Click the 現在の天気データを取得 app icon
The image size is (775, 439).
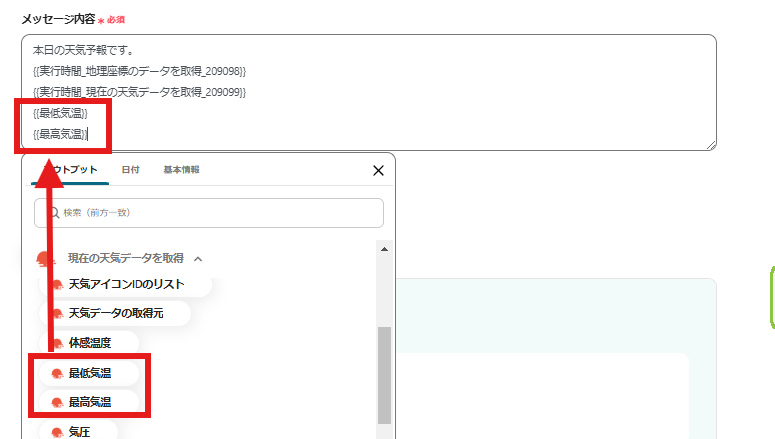pyautogui.click(x=44, y=259)
